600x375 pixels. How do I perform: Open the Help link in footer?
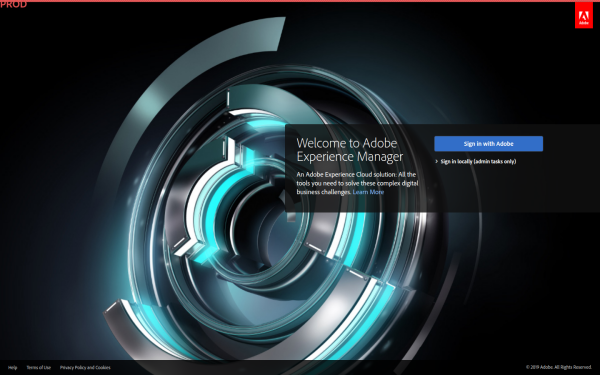13,367
